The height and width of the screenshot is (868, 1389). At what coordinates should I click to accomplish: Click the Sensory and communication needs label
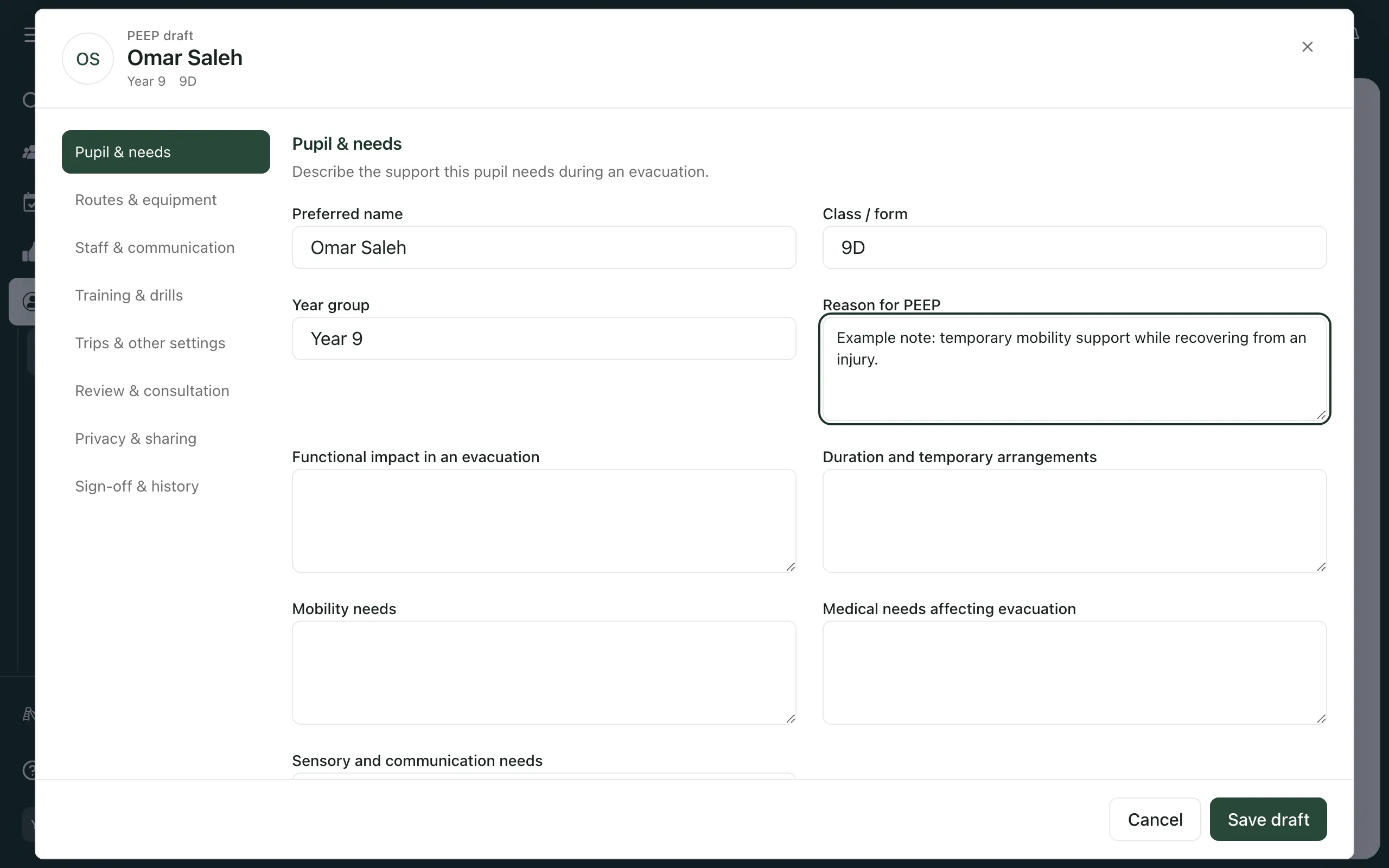pyautogui.click(x=417, y=761)
